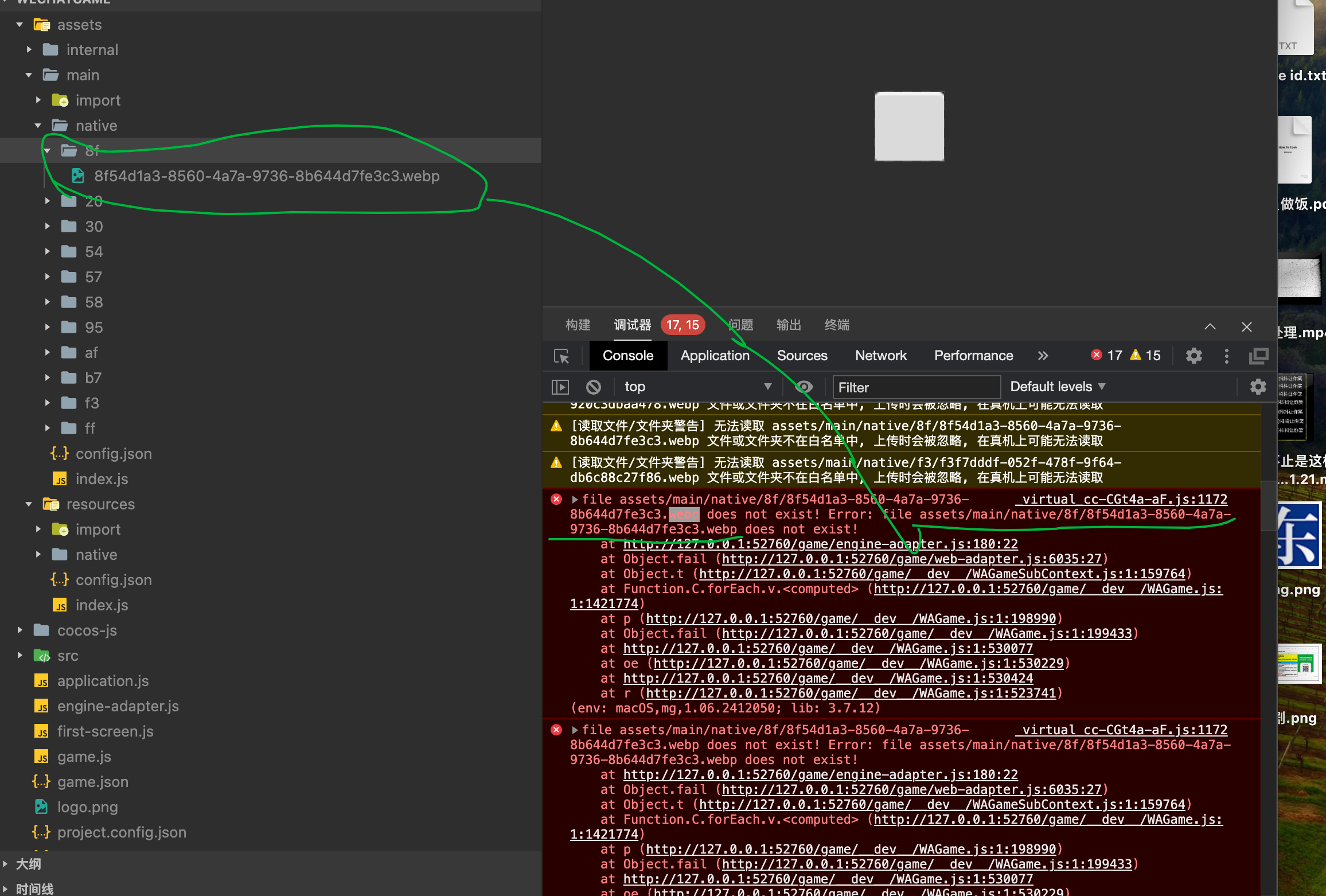Open the Default levels dropdown
Viewport: 1326px width, 896px height.
[x=1057, y=387]
